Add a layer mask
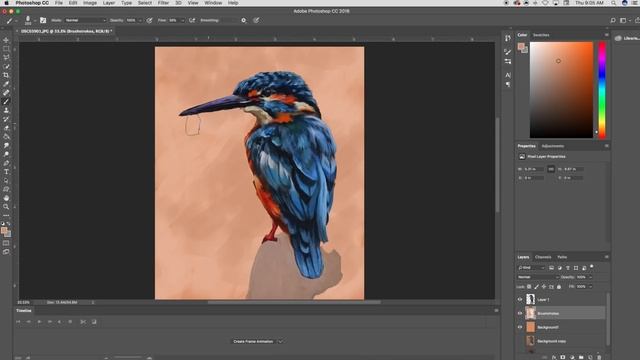The image size is (640, 360). [x=563, y=357]
